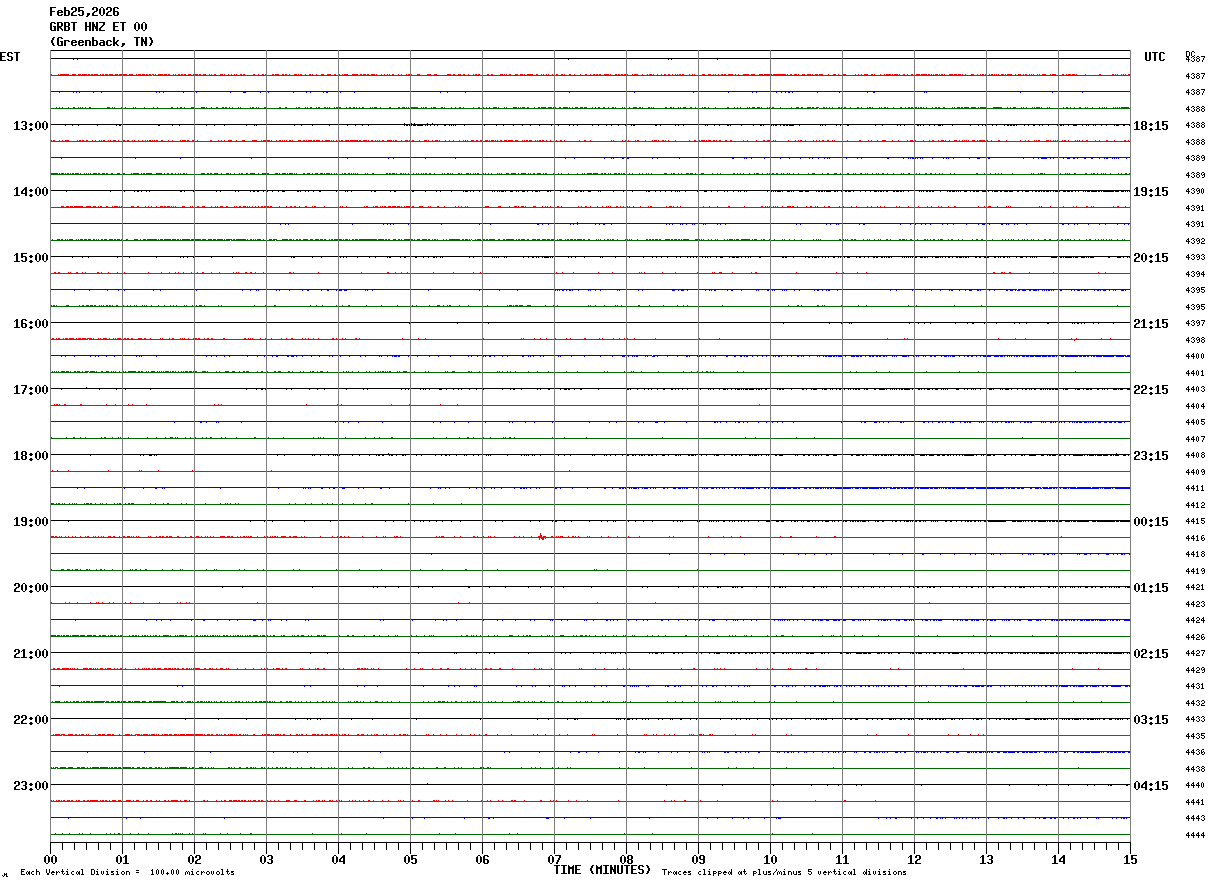This screenshot has width=1210, height=886.
Task: Click the TIME (MINUTES) axis title
Action: [602, 870]
